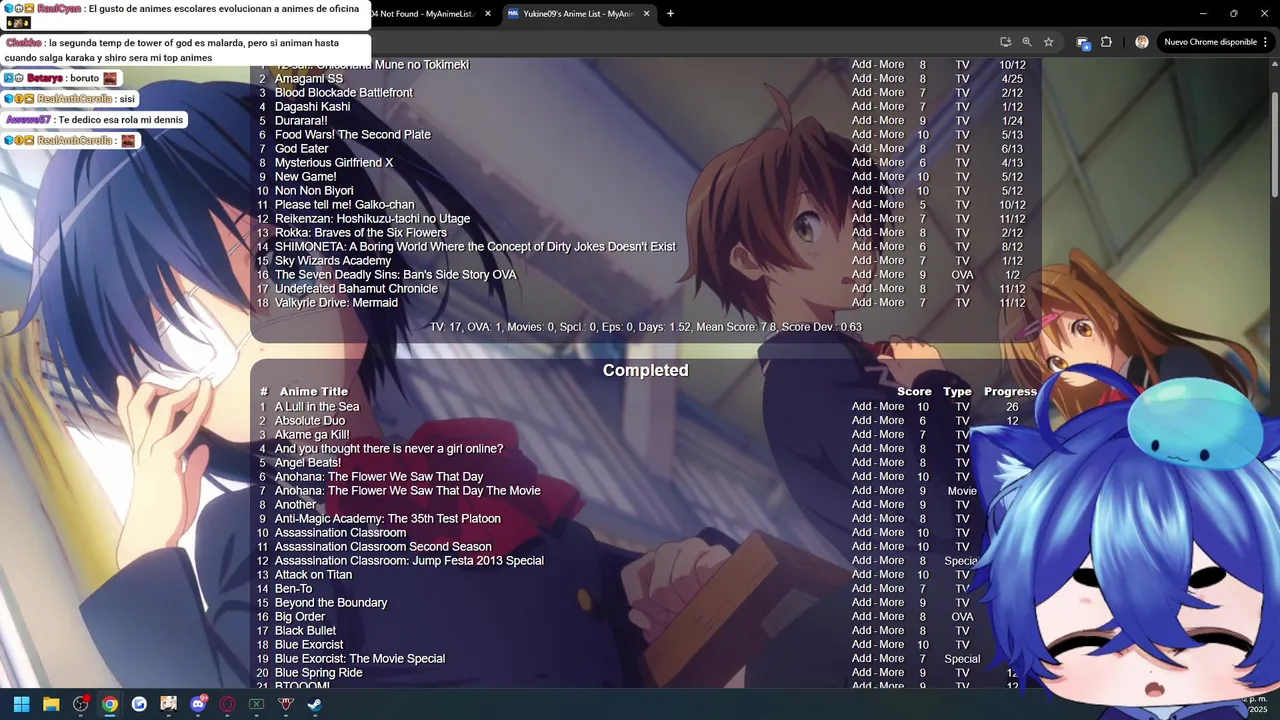Click the Beterye: boruto chat message

click(61, 78)
